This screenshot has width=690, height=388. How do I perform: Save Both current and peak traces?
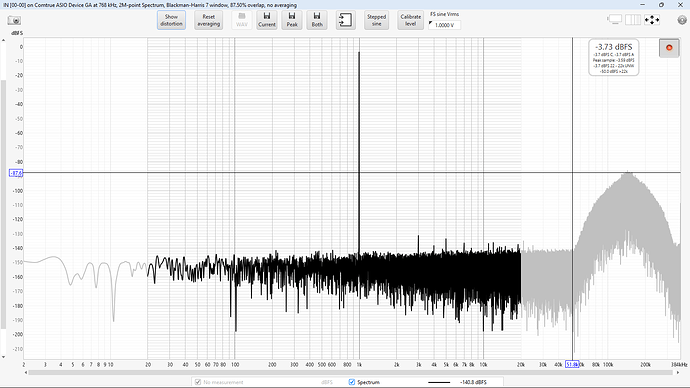click(x=317, y=20)
